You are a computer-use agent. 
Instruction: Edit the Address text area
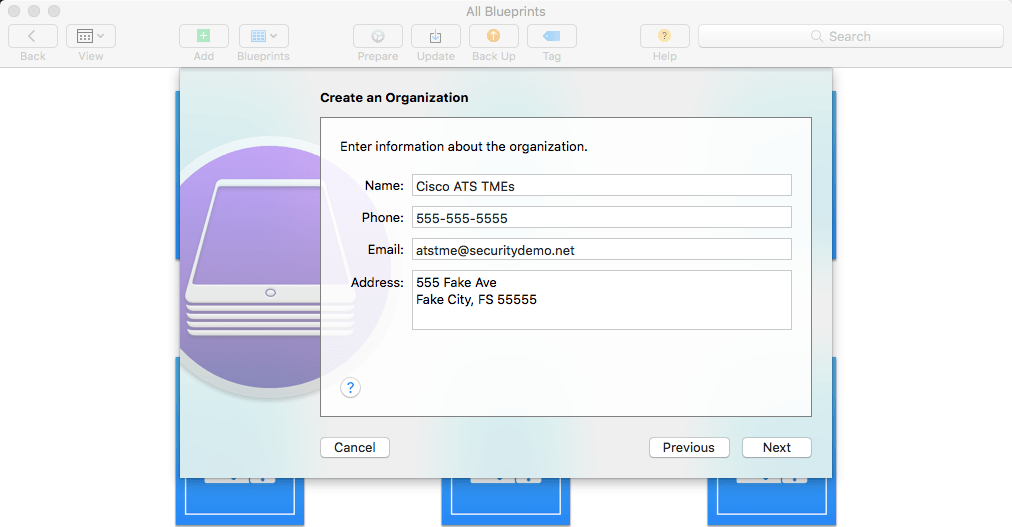602,300
